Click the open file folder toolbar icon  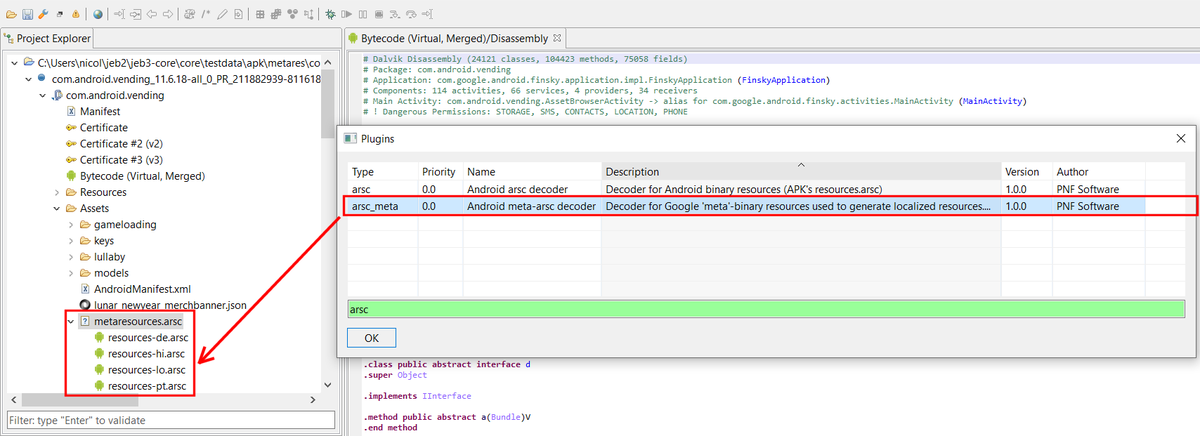[11, 14]
